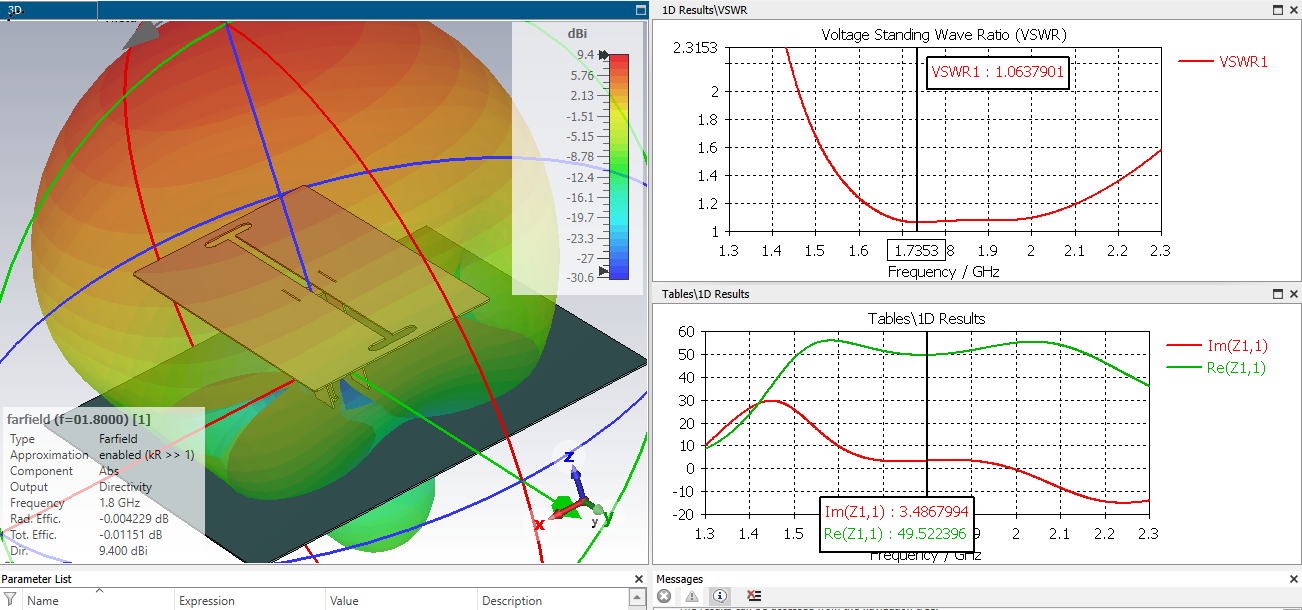Select the 1D Results\VSWR window title
The height and width of the screenshot is (610, 1302).
705,10
